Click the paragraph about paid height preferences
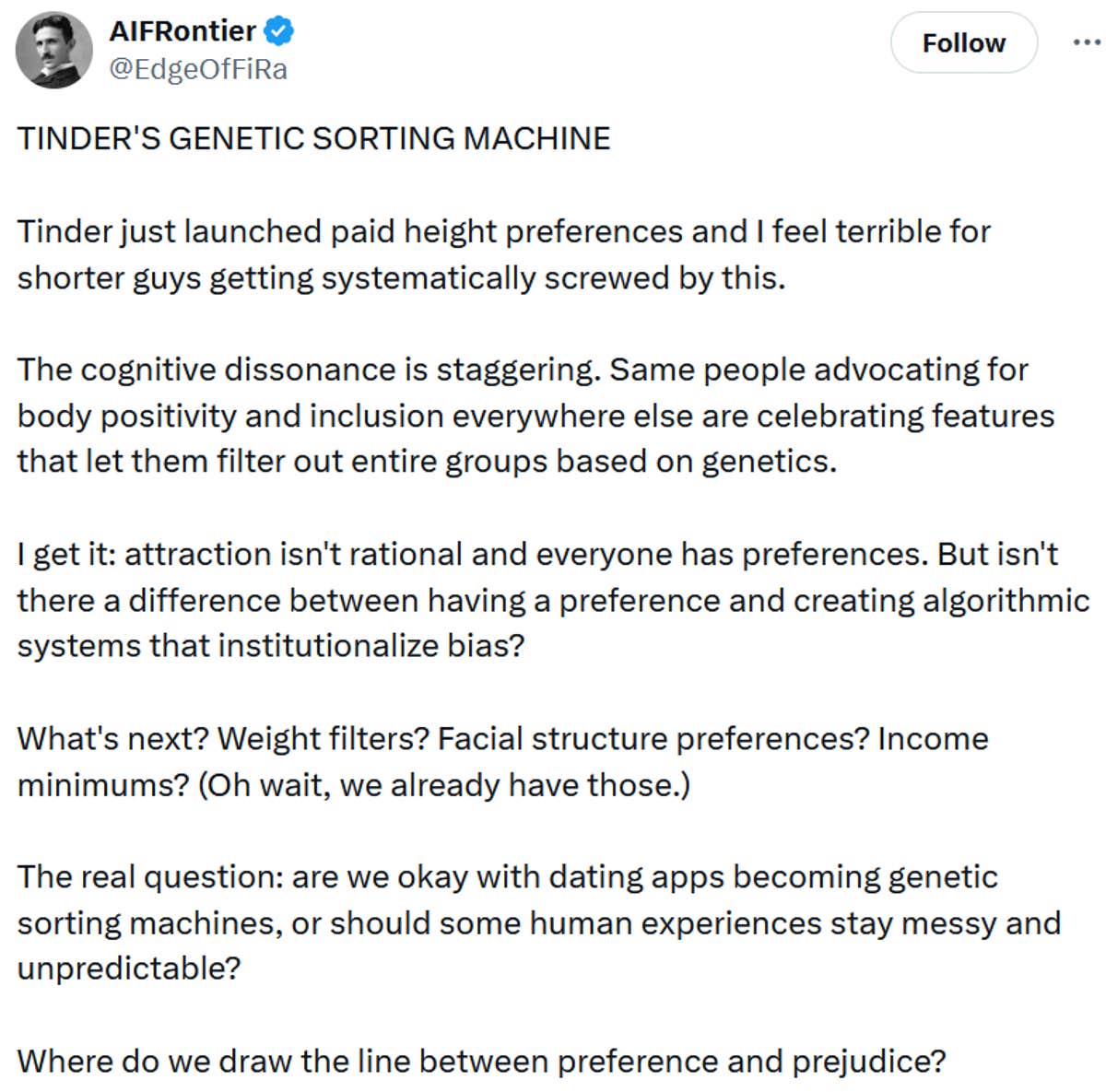The image size is (1106, 1092). tap(503, 253)
